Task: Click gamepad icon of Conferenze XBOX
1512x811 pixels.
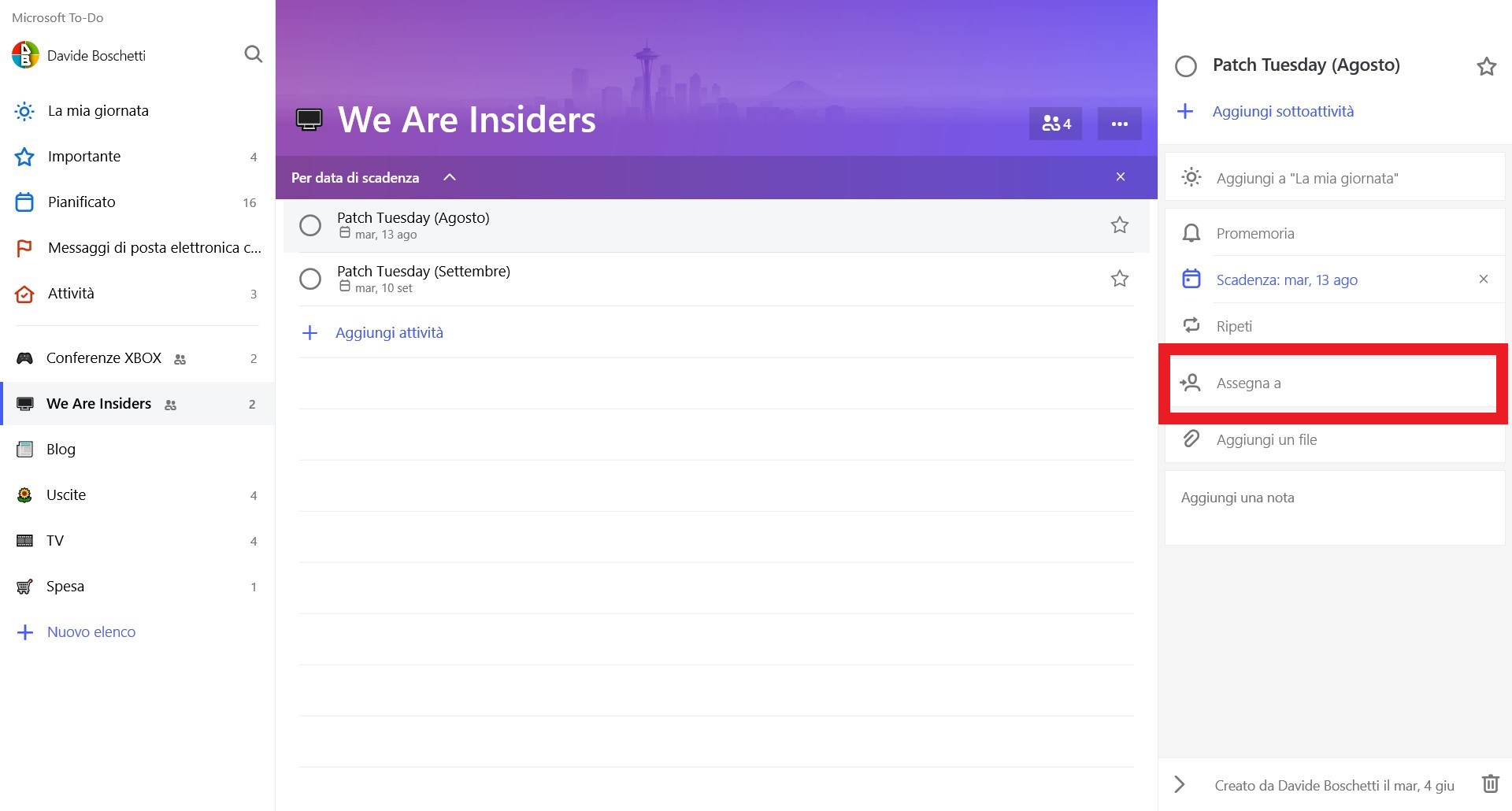Action: click(25, 358)
